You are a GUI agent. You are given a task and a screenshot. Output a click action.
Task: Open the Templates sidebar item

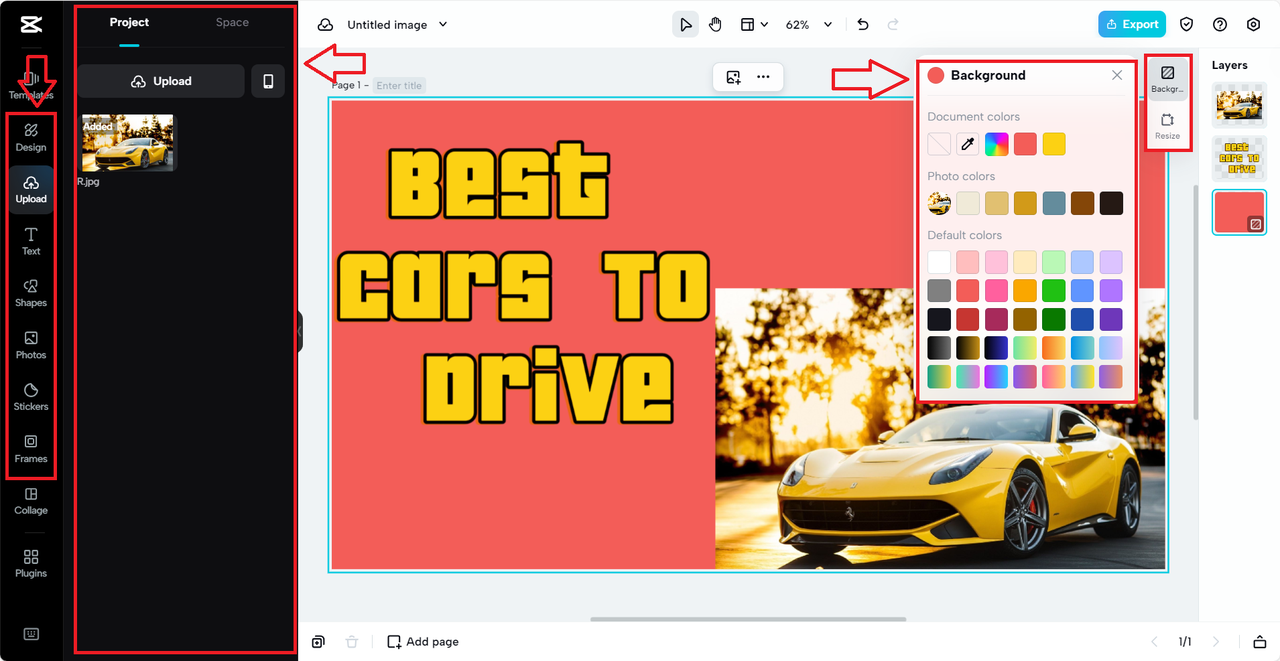[x=31, y=85]
